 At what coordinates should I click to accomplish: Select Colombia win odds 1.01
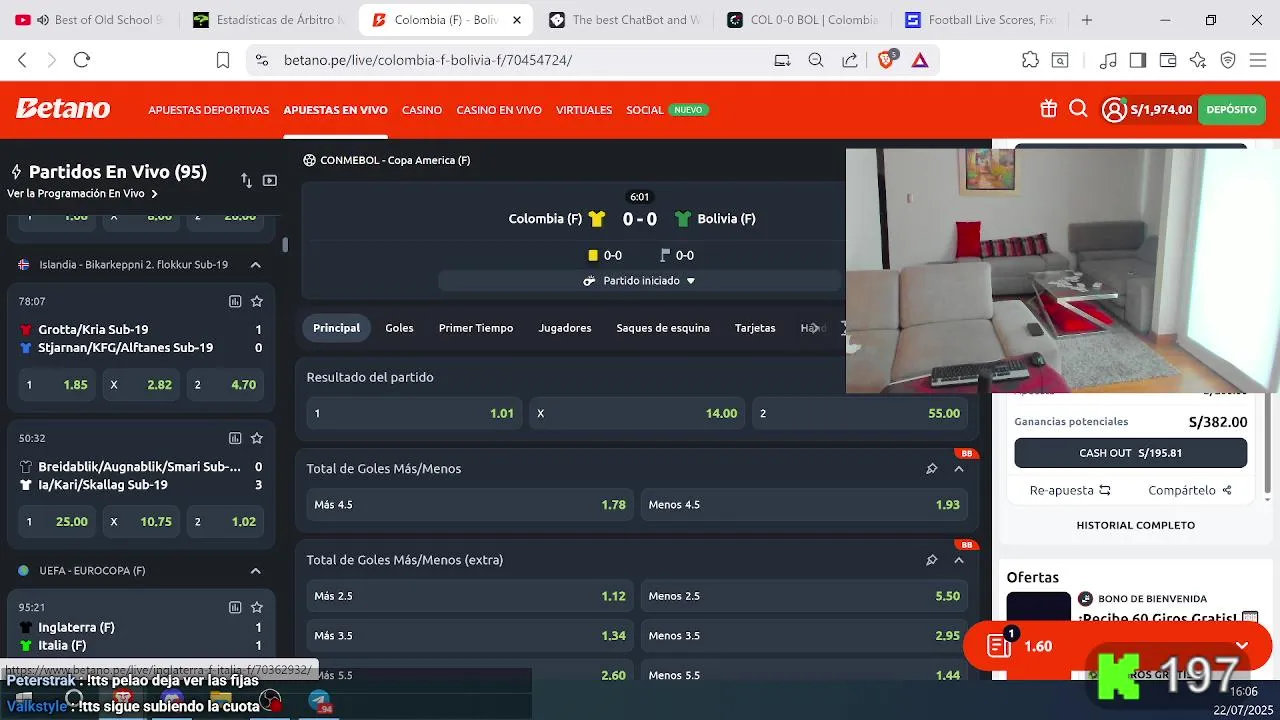click(414, 413)
